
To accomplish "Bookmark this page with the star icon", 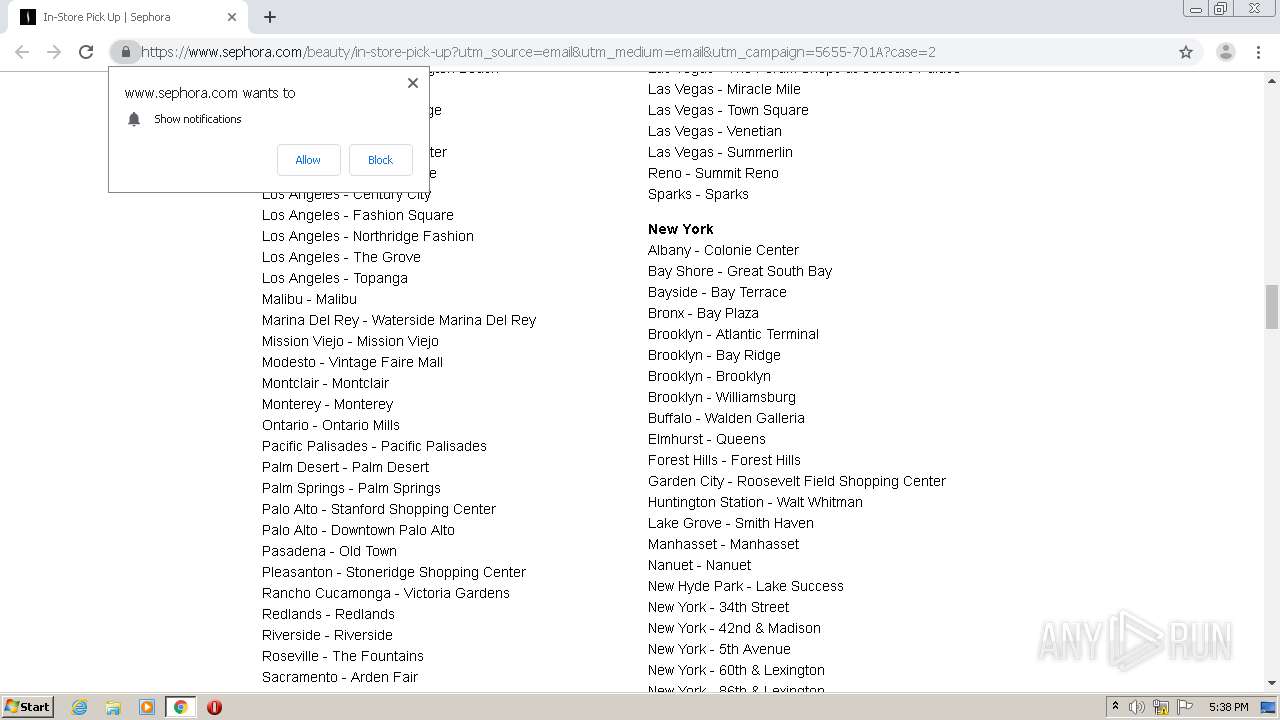I will [x=1186, y=52].
